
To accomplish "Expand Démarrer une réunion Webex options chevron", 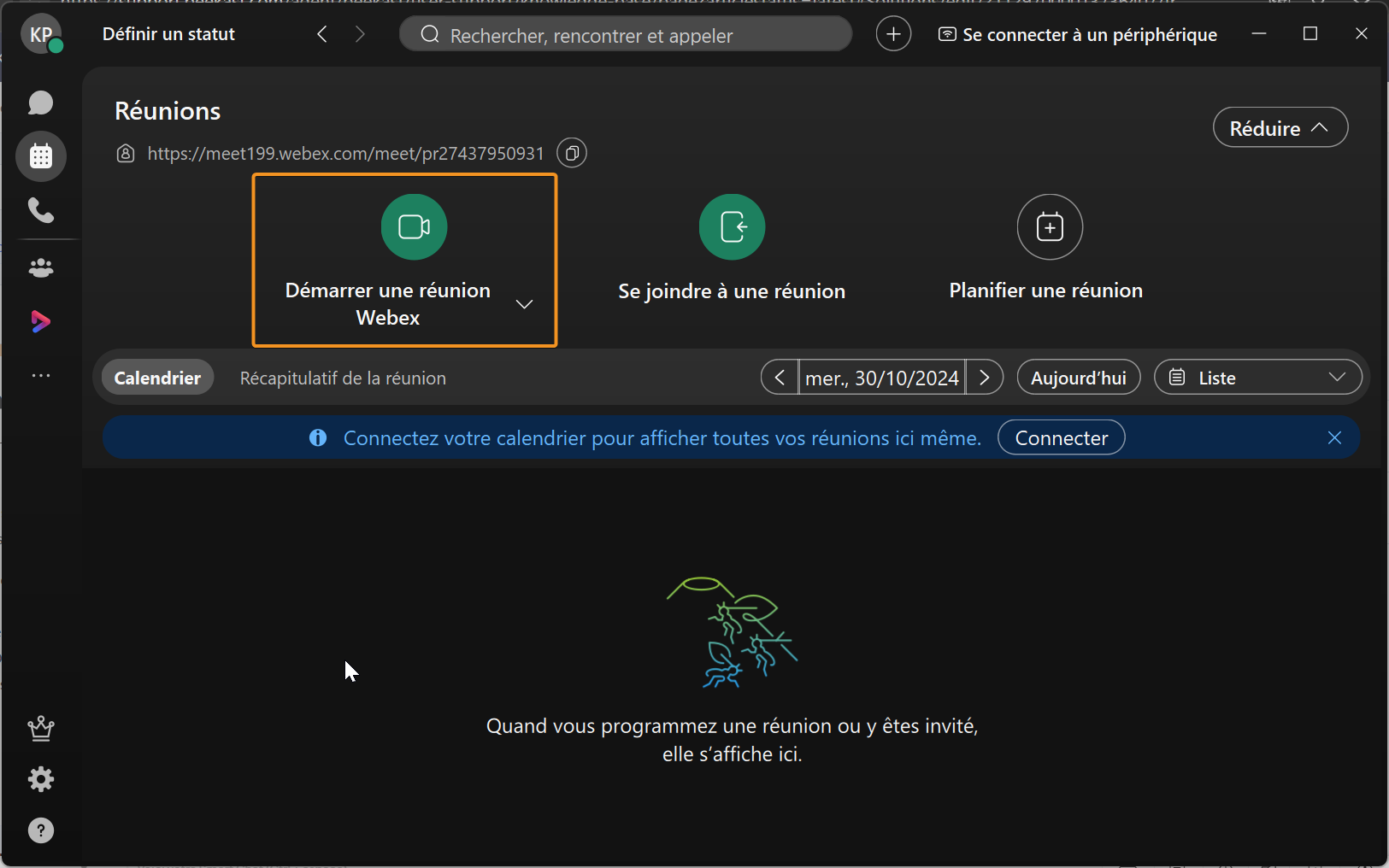I will [525, 304].
